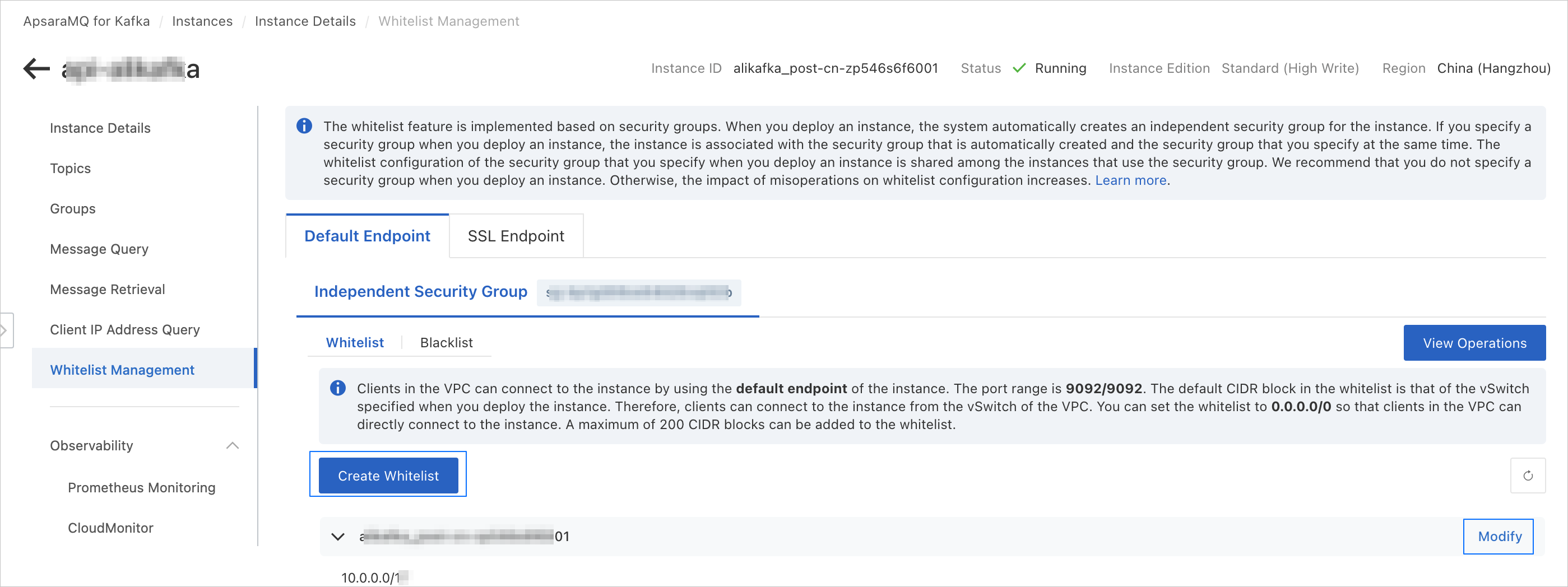
Task: Select the Default Endpoint tab
Action: tap(367, 236)
